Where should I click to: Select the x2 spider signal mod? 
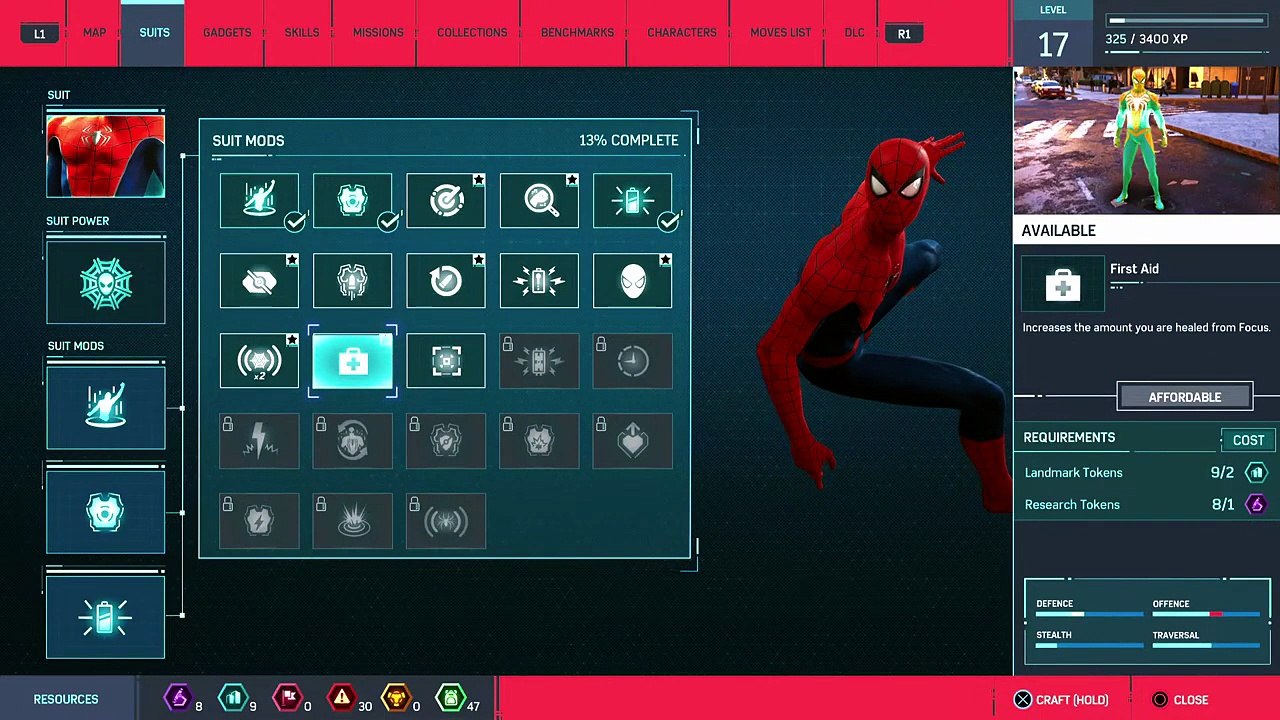[259, 361]
